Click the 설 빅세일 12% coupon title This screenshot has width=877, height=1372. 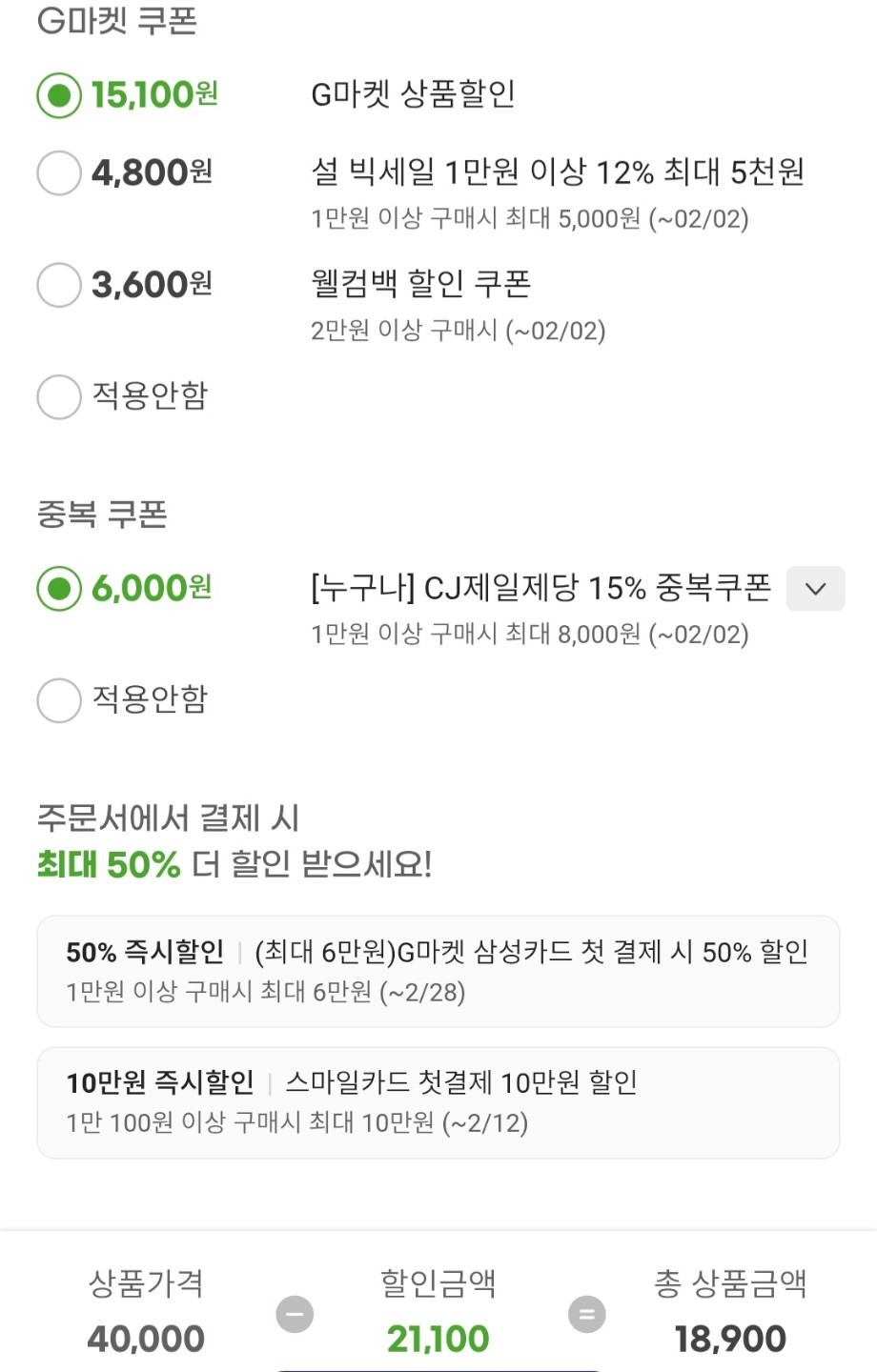(x=558, y=172)
